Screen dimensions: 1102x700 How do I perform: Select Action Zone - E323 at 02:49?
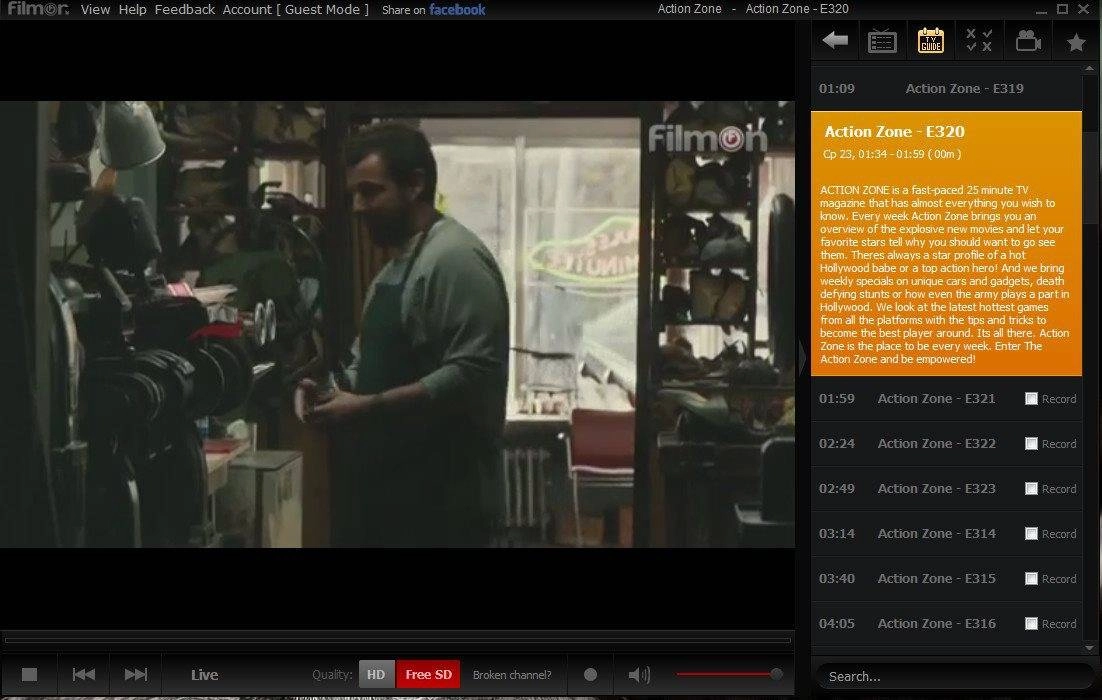[x=946, y=488]
